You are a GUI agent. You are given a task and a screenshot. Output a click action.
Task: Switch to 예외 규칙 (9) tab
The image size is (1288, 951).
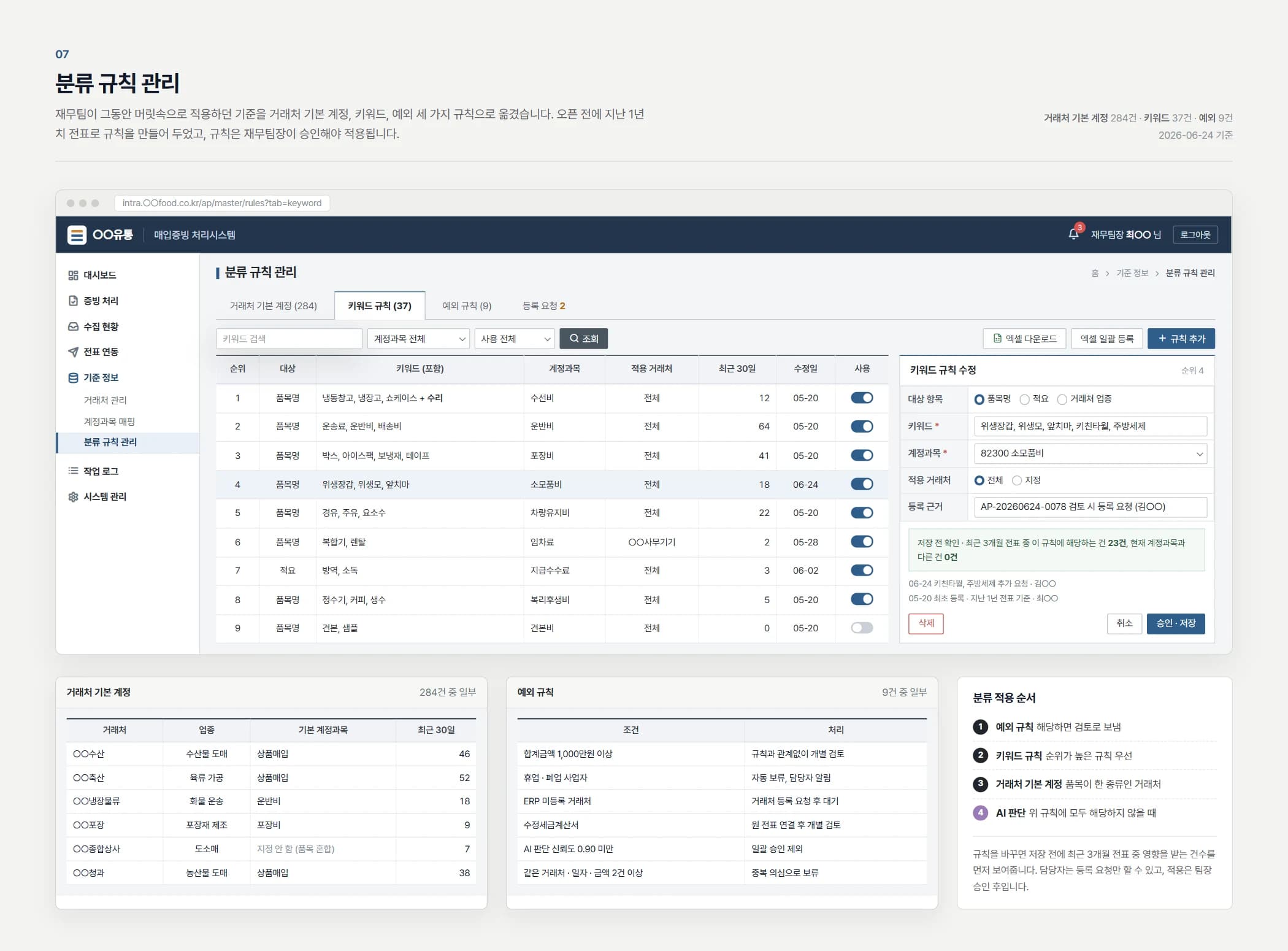point(467,306)
